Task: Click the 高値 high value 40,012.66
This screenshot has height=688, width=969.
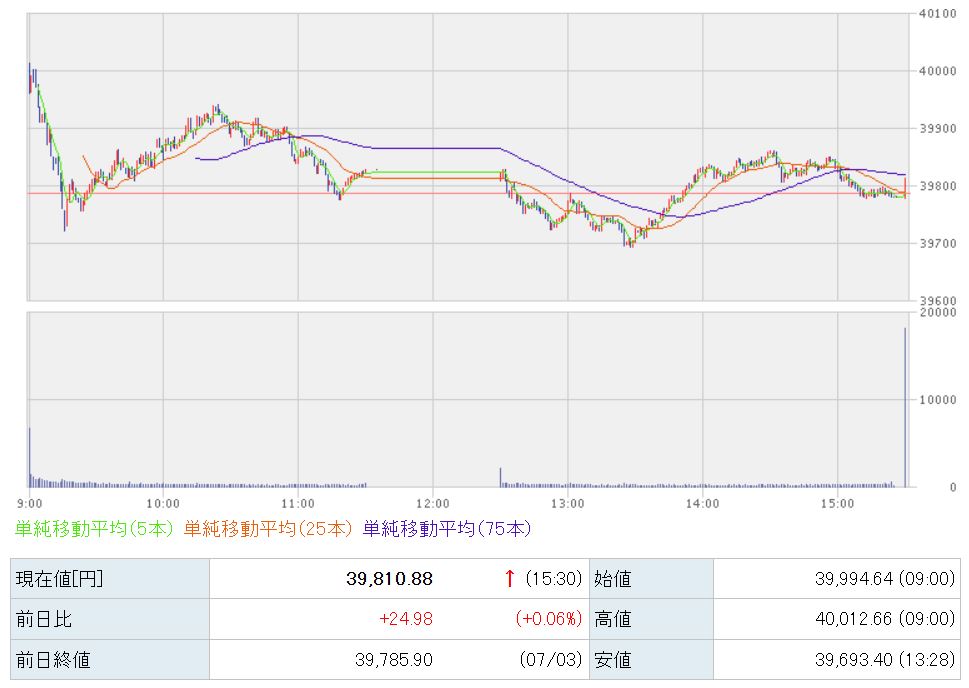Action: (x=854, y=619)
